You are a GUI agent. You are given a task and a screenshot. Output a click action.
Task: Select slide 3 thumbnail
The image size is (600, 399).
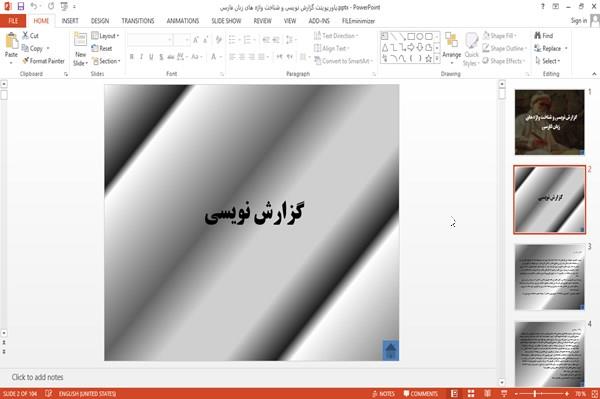pos(549,277)
